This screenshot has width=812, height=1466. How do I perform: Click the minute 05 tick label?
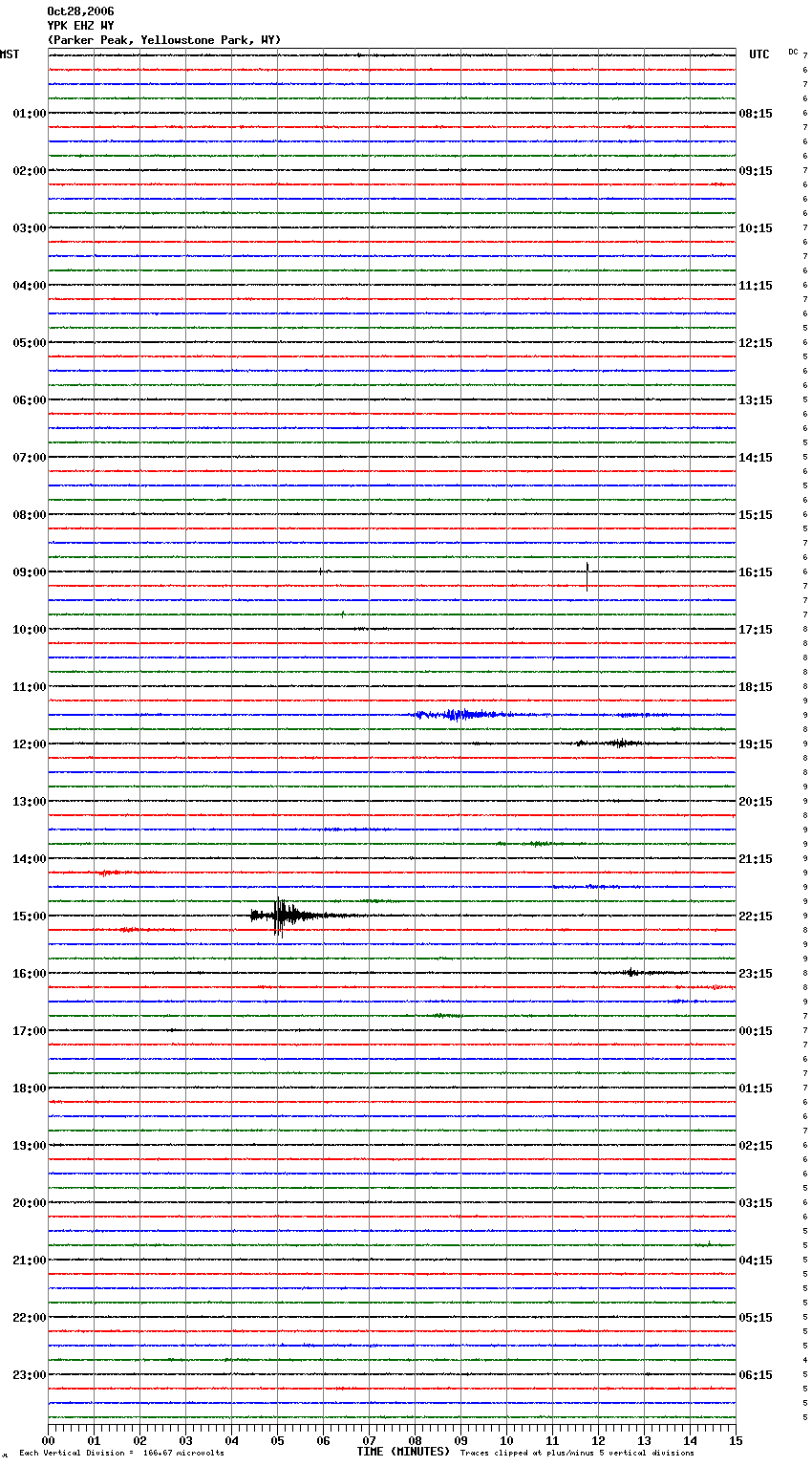[277, 1440]
